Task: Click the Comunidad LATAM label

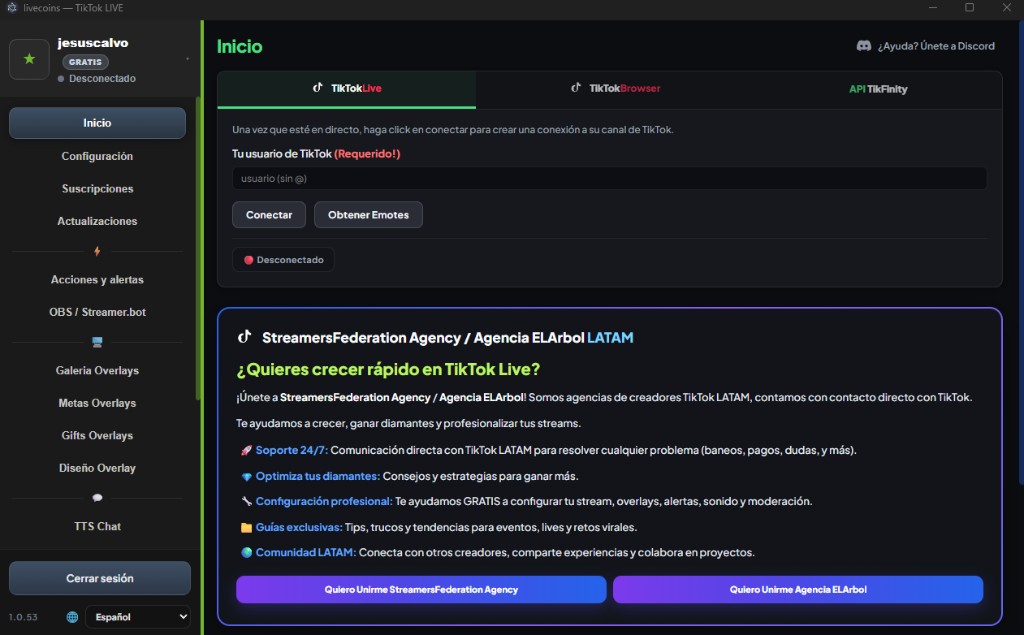Action: [x=306, y=553]
